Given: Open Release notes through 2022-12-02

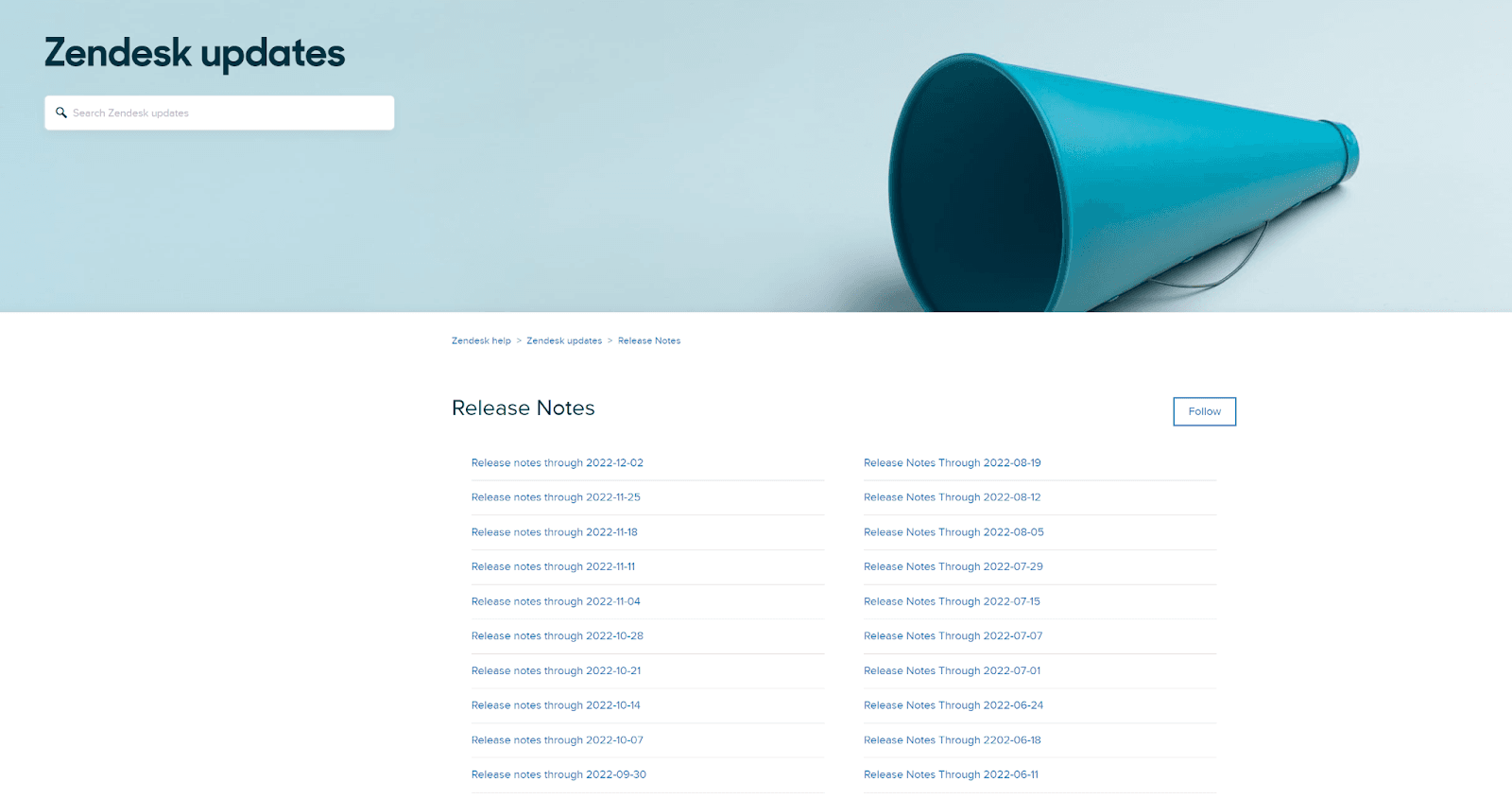Looking at the screenshot, I should (557, 463).
